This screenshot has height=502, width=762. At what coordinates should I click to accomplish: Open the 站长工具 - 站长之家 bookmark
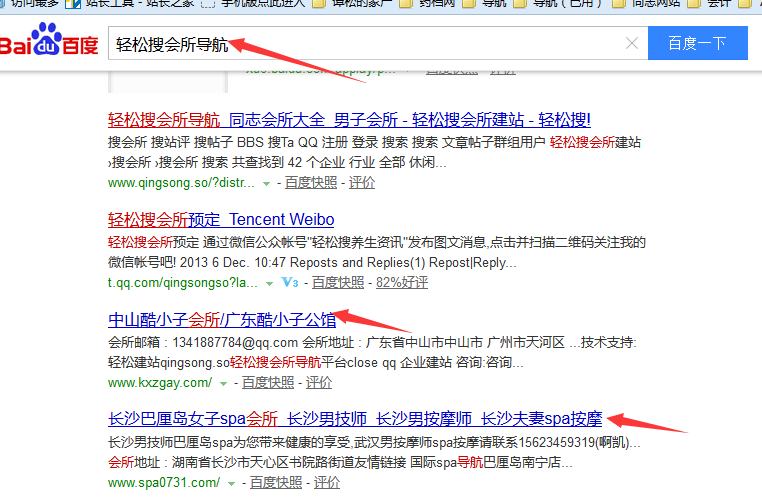(130, 3)
